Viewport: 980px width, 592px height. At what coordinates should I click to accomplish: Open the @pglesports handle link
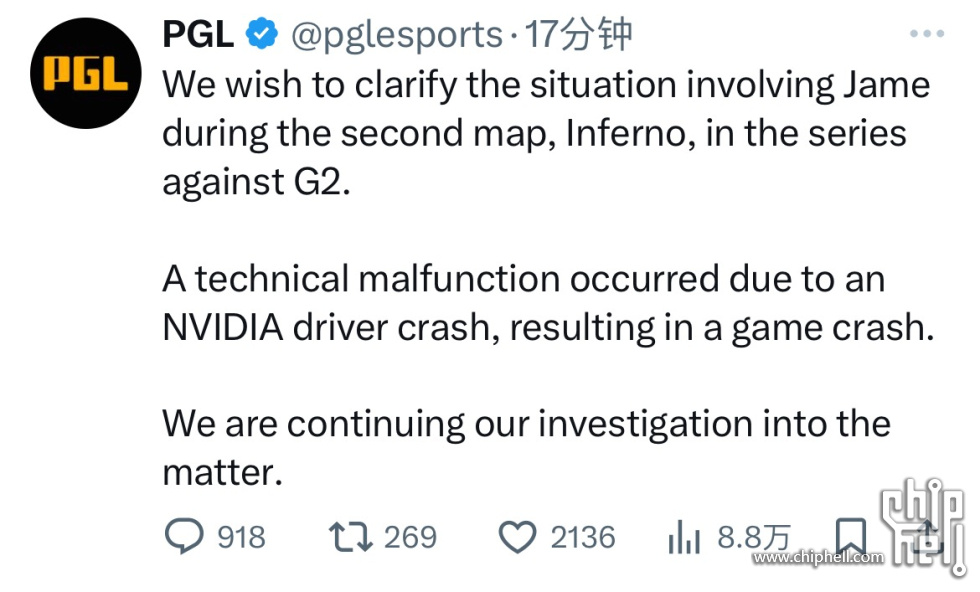click(x=397, y=35)
